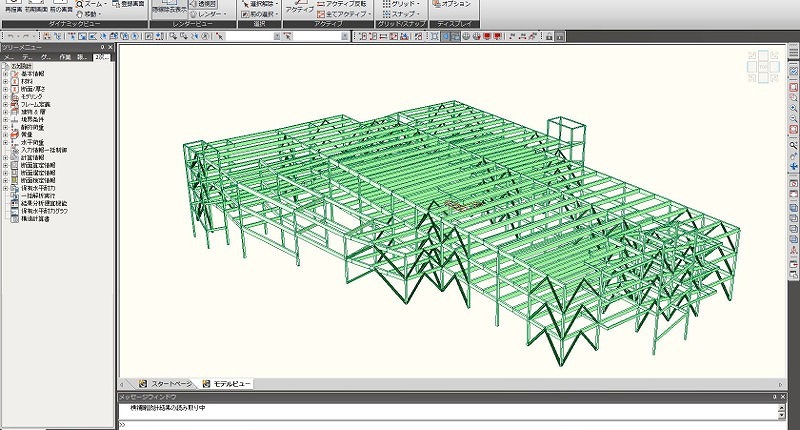
Task: Switch to the スタートページ tab
Action: click(x=168, y=384)
